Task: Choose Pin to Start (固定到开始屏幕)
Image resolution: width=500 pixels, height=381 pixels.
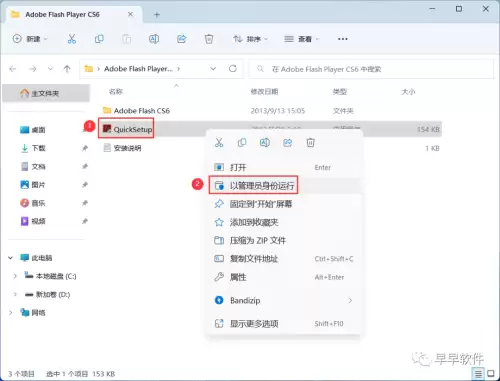Action: 284,204
